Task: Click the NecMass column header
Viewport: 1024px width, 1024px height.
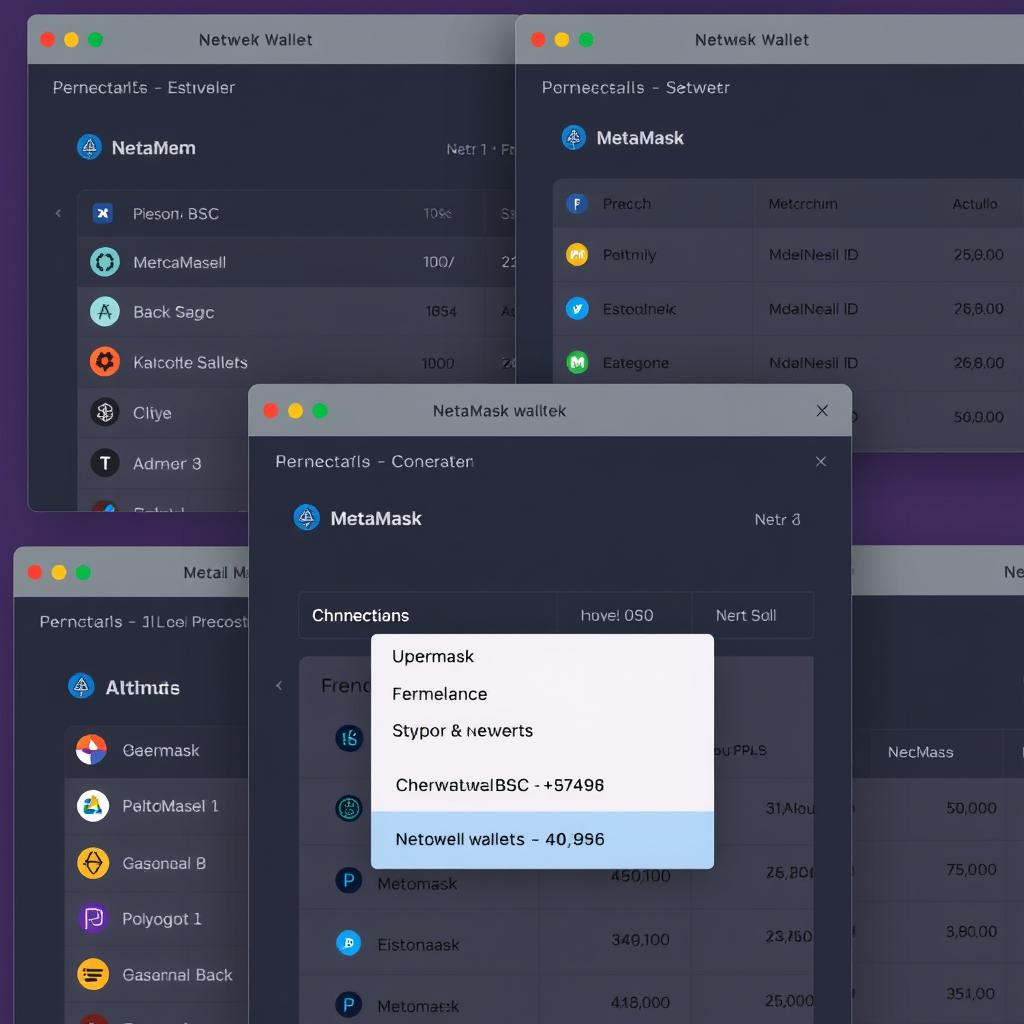Action: tap(920, 752)
